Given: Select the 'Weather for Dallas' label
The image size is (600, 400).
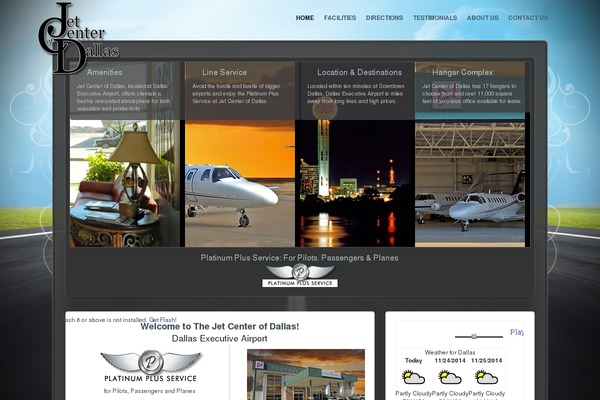Looking at the screenshot, I should (450, 352).
